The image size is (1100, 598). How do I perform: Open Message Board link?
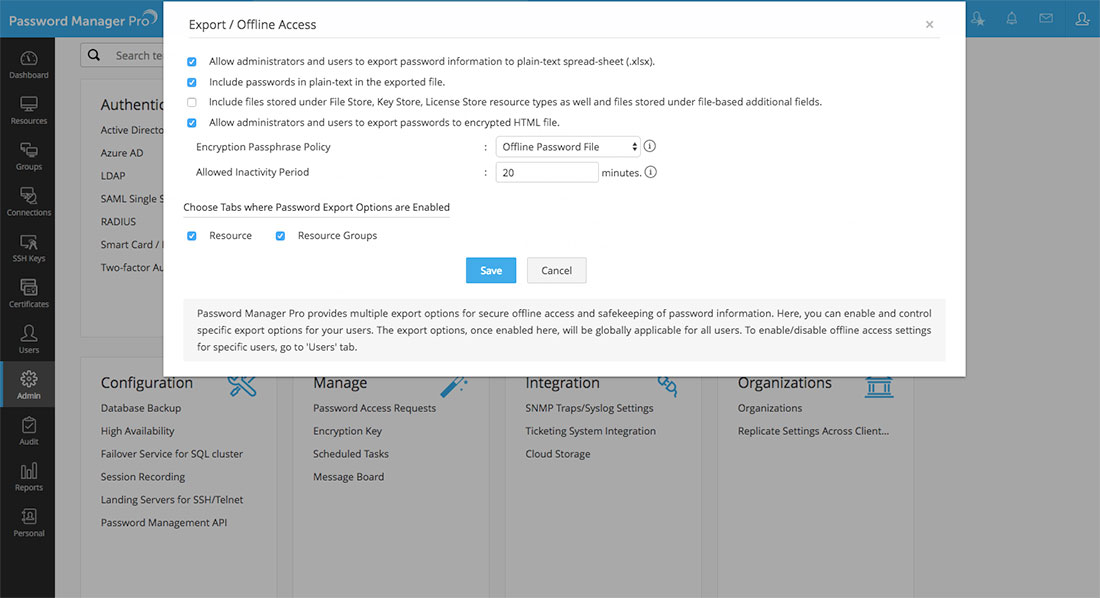coord(349,477)
